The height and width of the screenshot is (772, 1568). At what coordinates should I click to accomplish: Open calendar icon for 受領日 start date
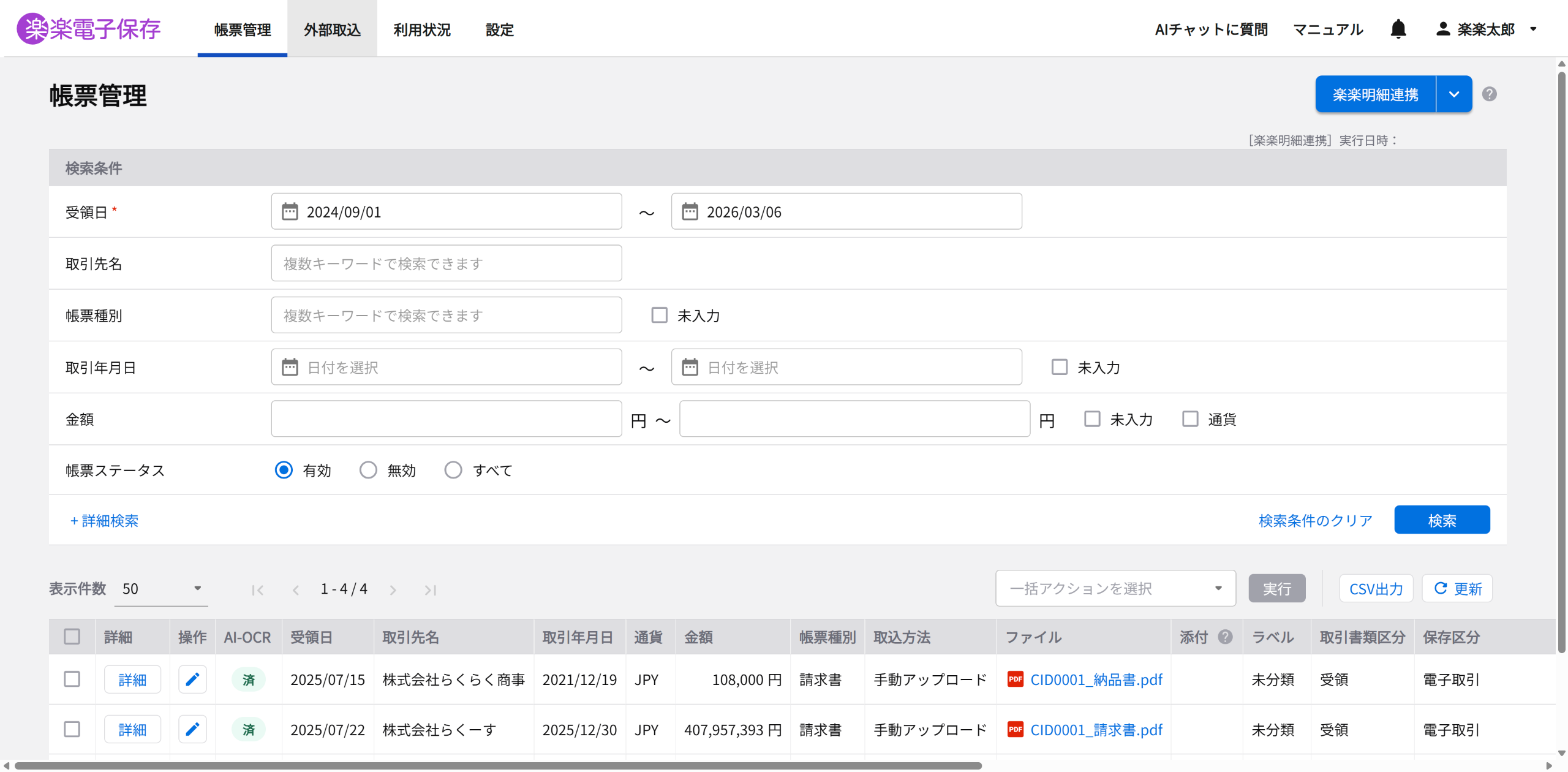tap(290, 212)
